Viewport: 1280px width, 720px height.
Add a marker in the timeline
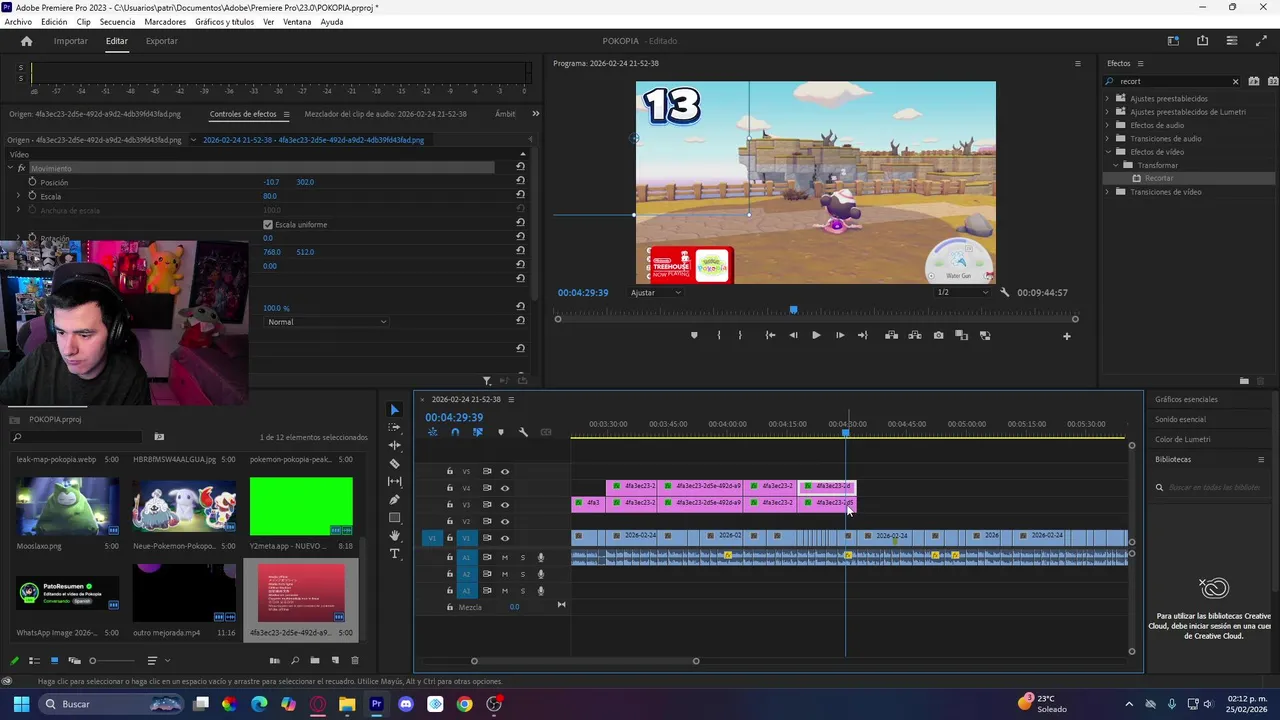pyautogui.click(x=501, y=432)
